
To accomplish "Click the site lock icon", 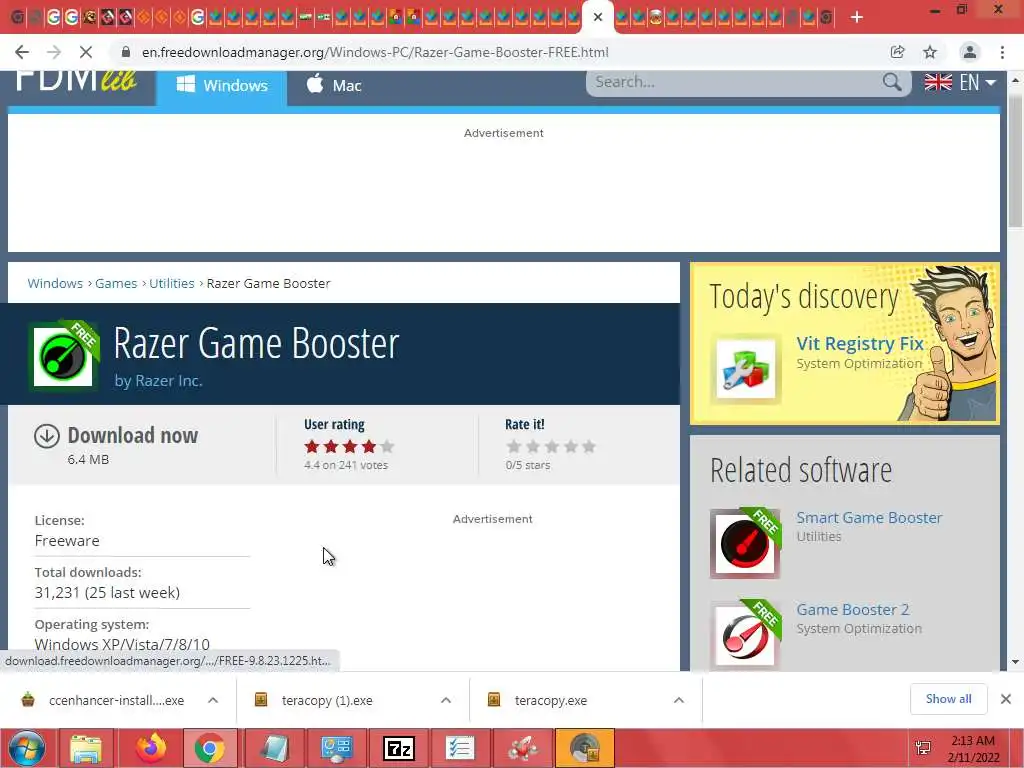I will click(x=126, y=52).
